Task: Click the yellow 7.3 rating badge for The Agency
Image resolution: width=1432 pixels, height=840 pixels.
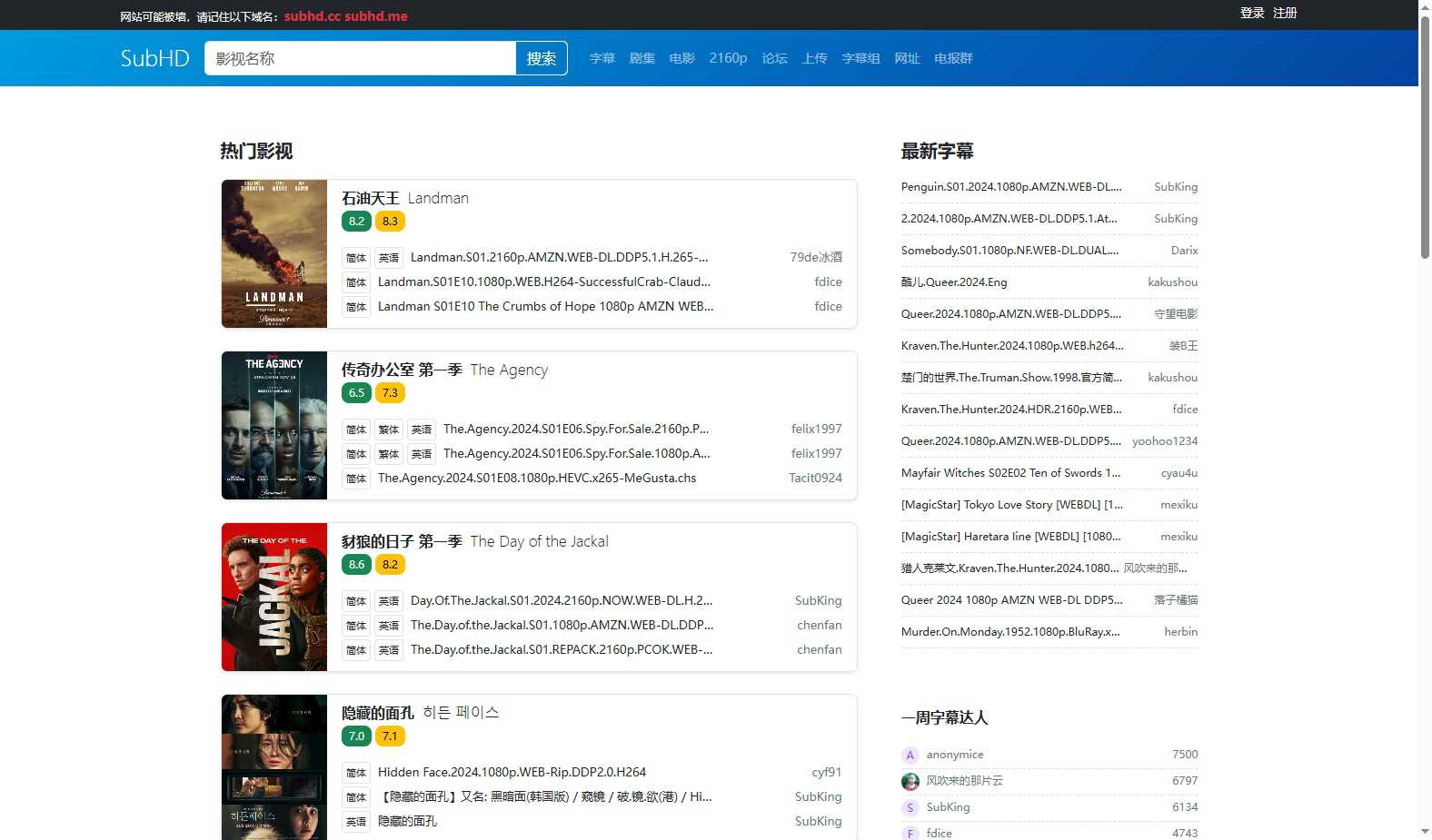Action: (390, 393)
